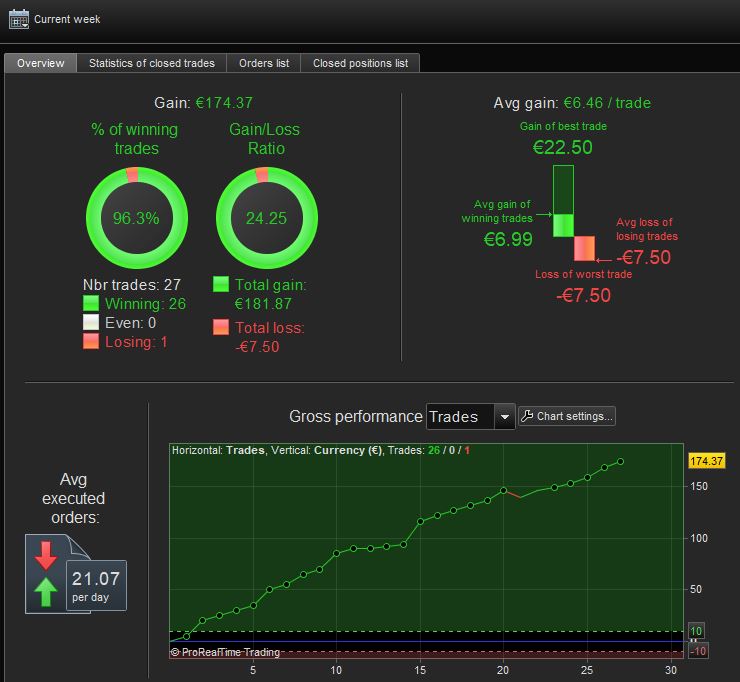The height and width of the screenshot is (682, 740).
Task: Open the Closed positions list tab
Action: 360,63
